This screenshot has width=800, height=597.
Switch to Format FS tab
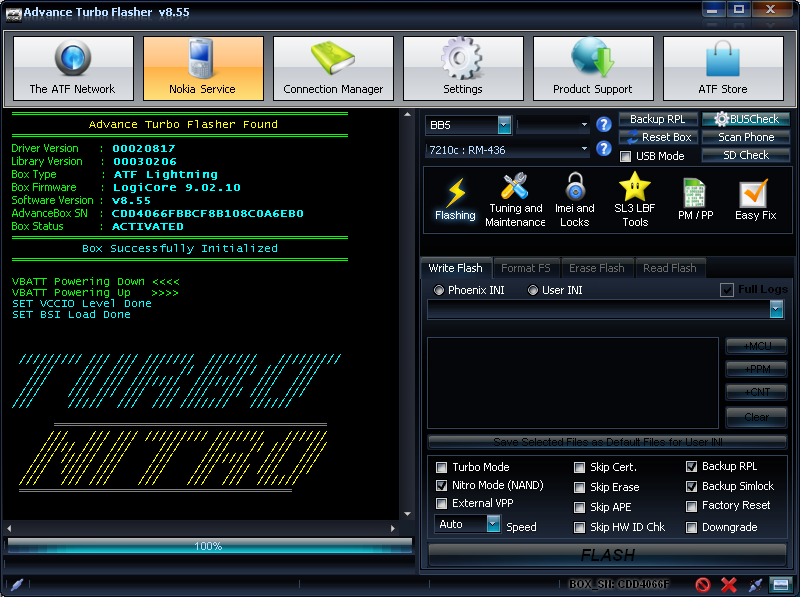[526, 268]
